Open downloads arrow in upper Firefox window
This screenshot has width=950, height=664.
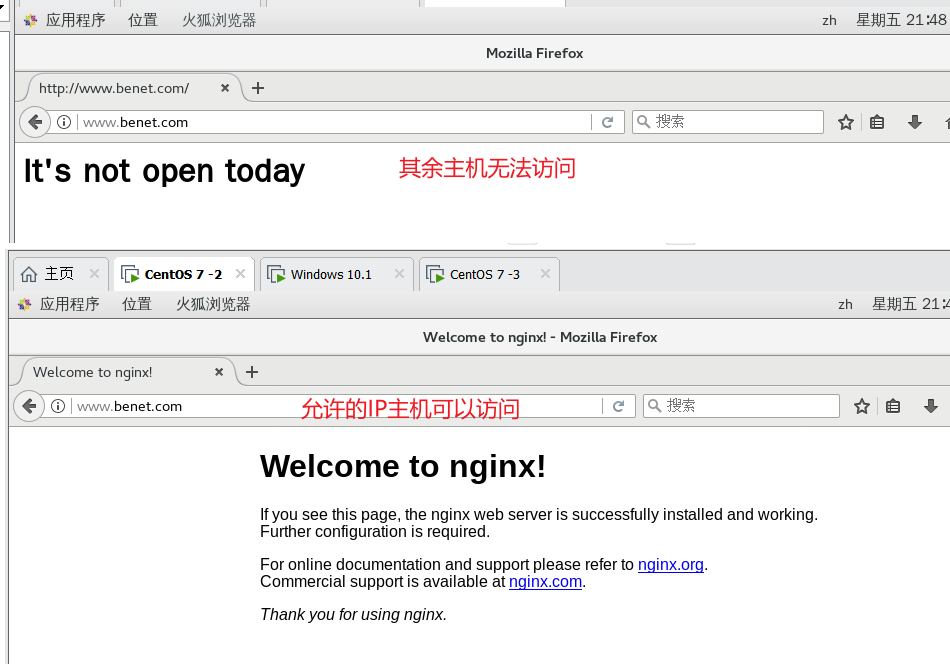point(915,122)
